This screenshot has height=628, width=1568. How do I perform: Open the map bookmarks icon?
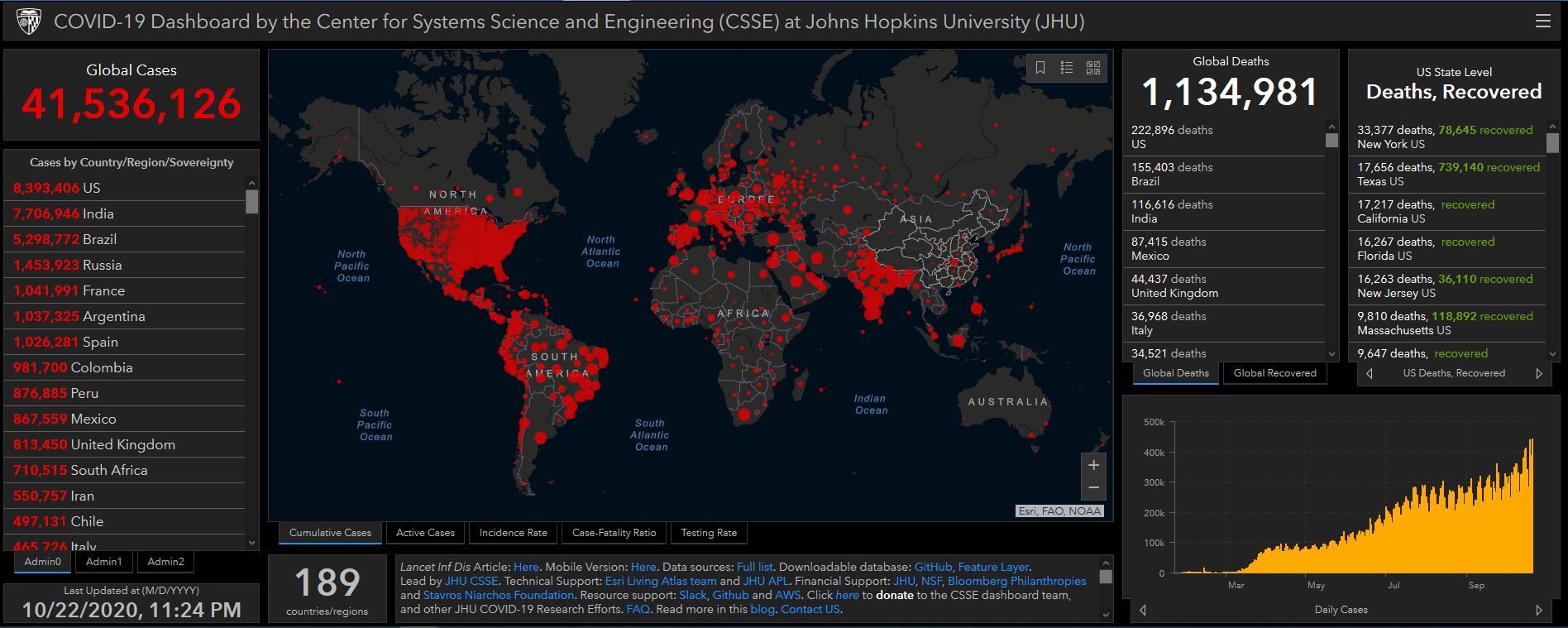click(x=1040, y=68)
